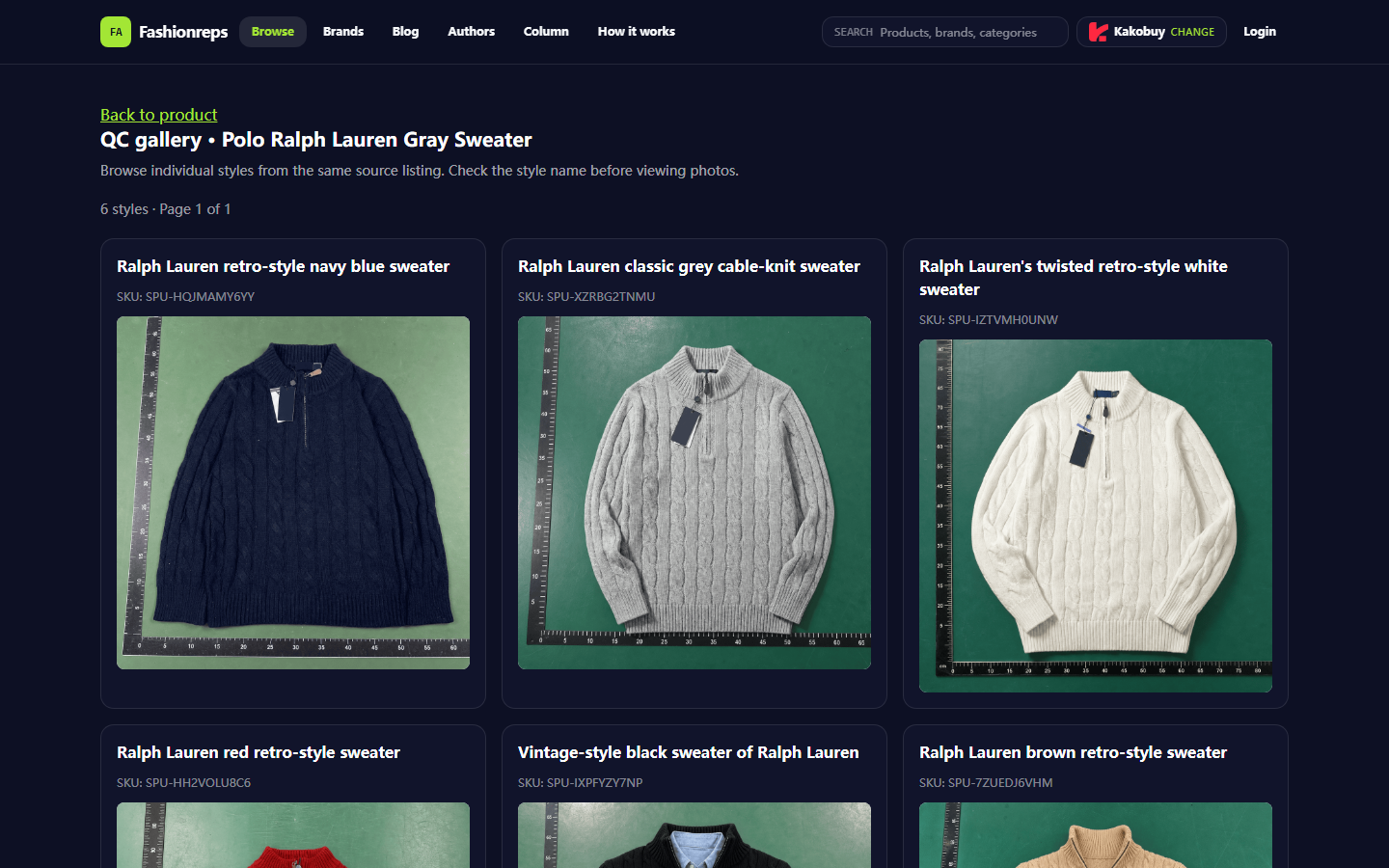Click CHANGE next to Kakobuy
Image resolution: width=1389 pixels, height=868 pixels.
[x=1192, y=32]
